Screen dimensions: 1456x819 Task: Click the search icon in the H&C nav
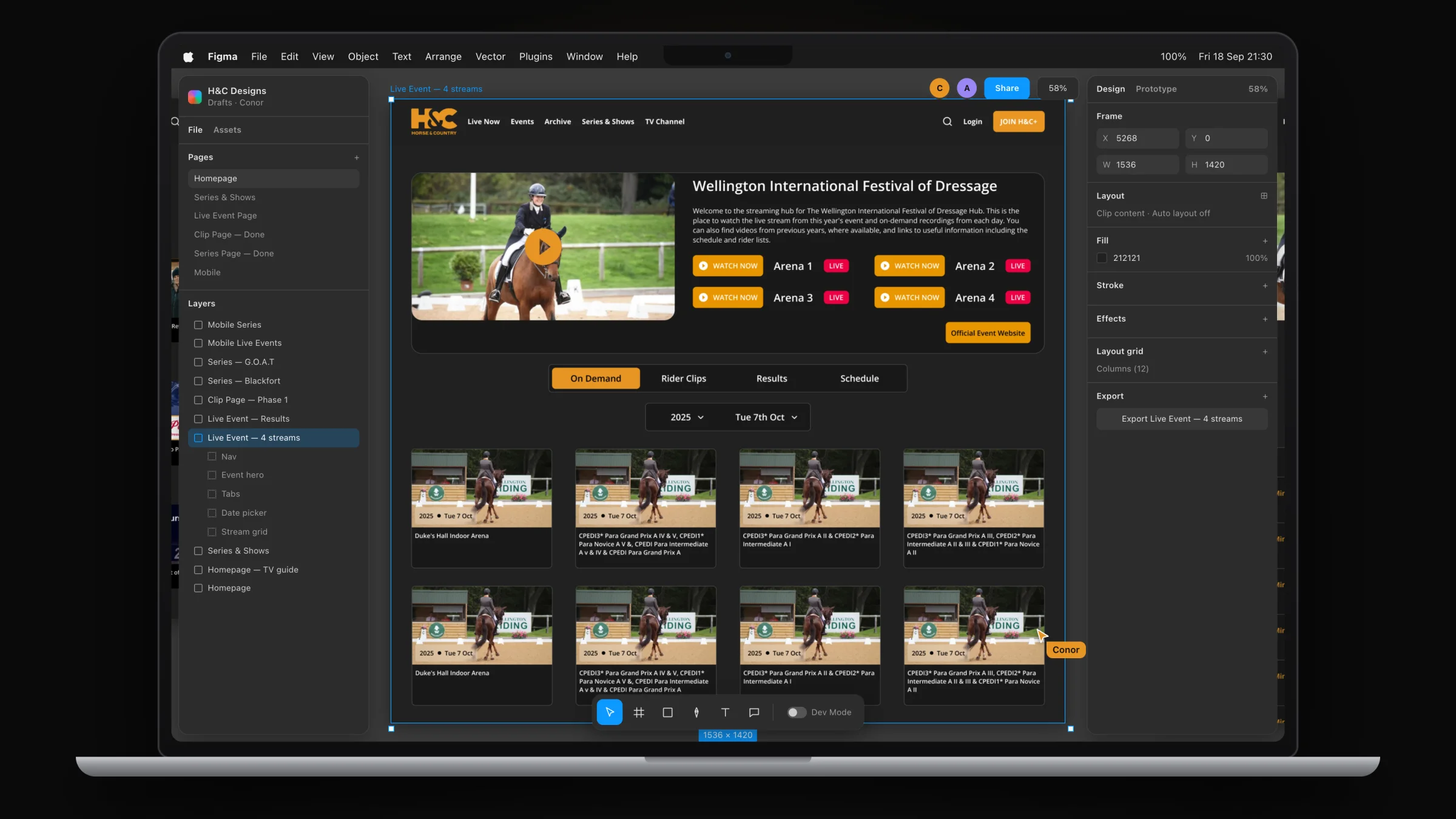[x=947, y=121]
